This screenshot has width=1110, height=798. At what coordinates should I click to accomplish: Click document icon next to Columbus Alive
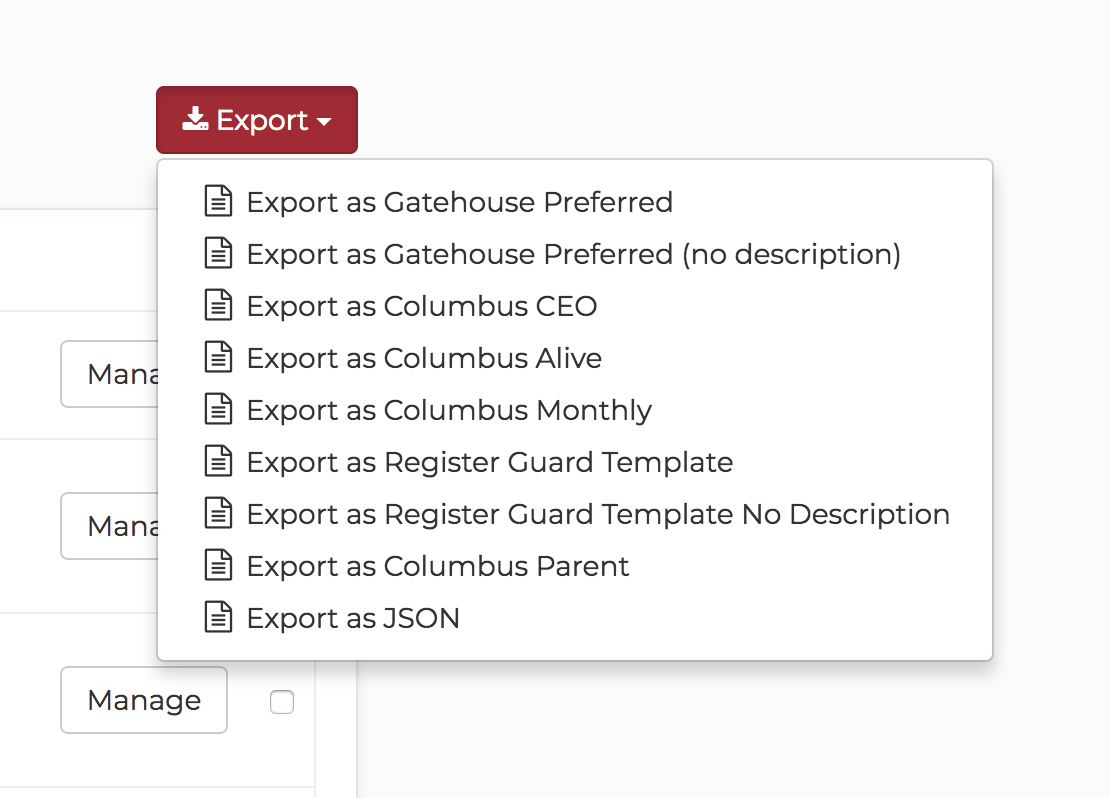(218, 357)
